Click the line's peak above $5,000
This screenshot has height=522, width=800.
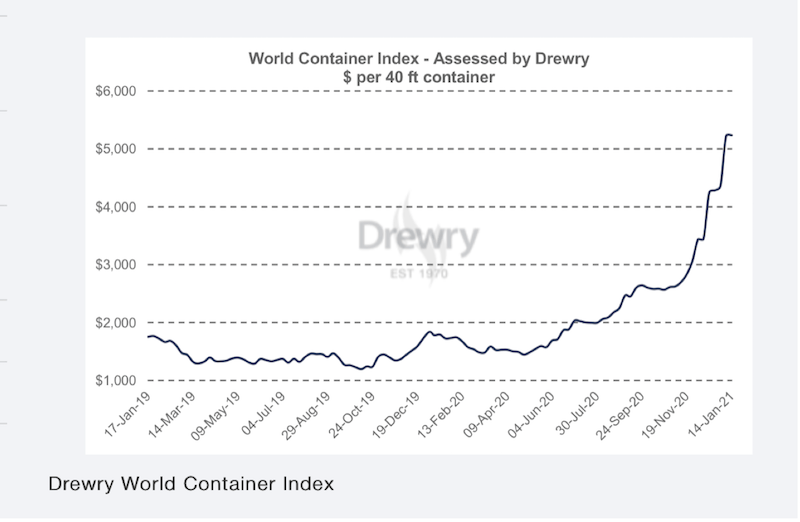(x=728, y=134)
